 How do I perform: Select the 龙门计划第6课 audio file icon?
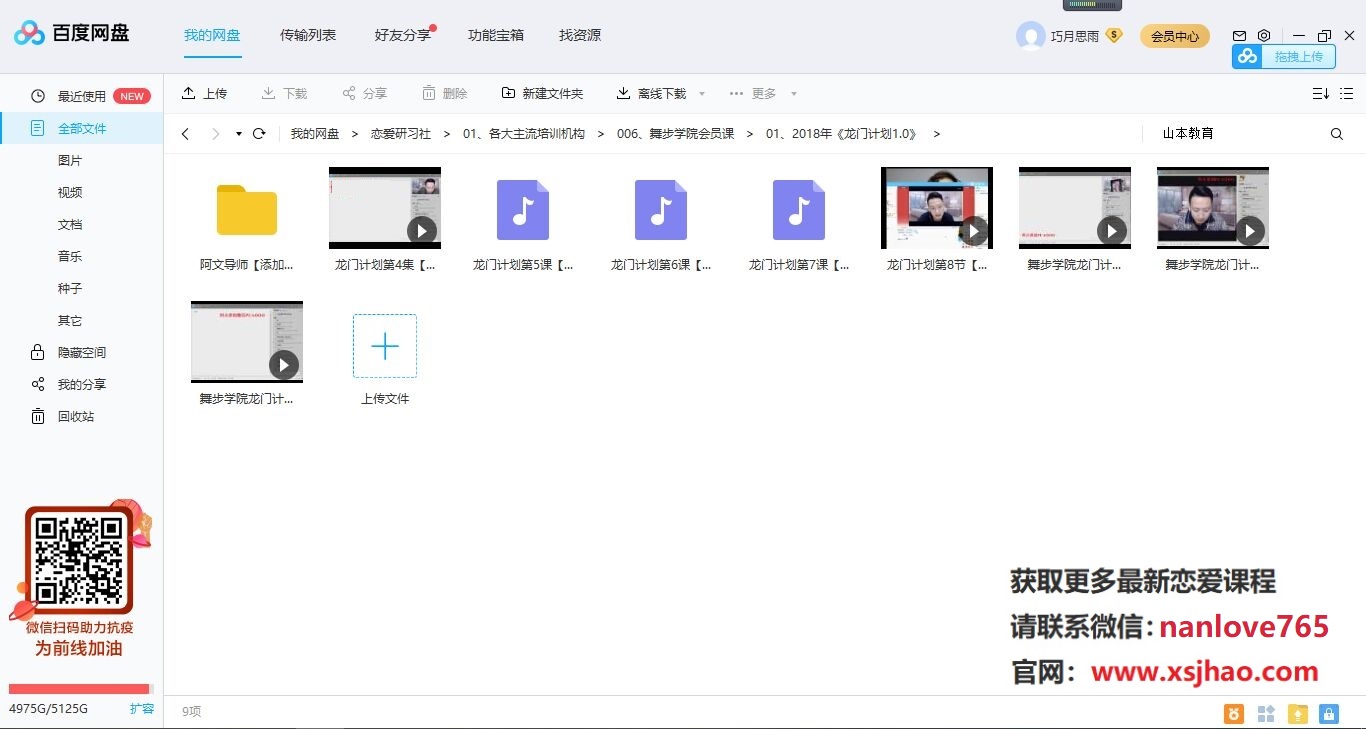661,209
